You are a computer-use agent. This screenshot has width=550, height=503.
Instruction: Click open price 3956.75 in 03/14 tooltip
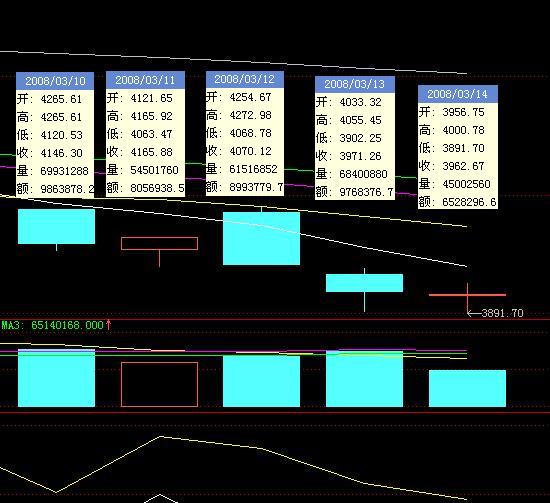(463, 112)
